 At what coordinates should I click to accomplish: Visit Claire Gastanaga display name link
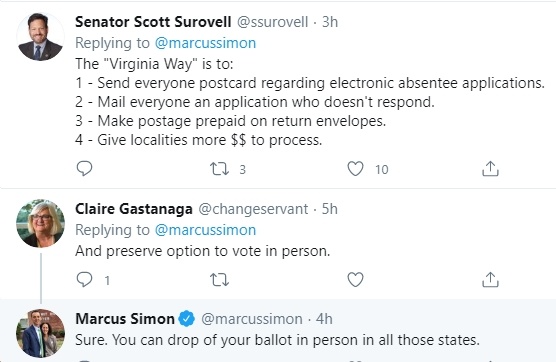134,209
